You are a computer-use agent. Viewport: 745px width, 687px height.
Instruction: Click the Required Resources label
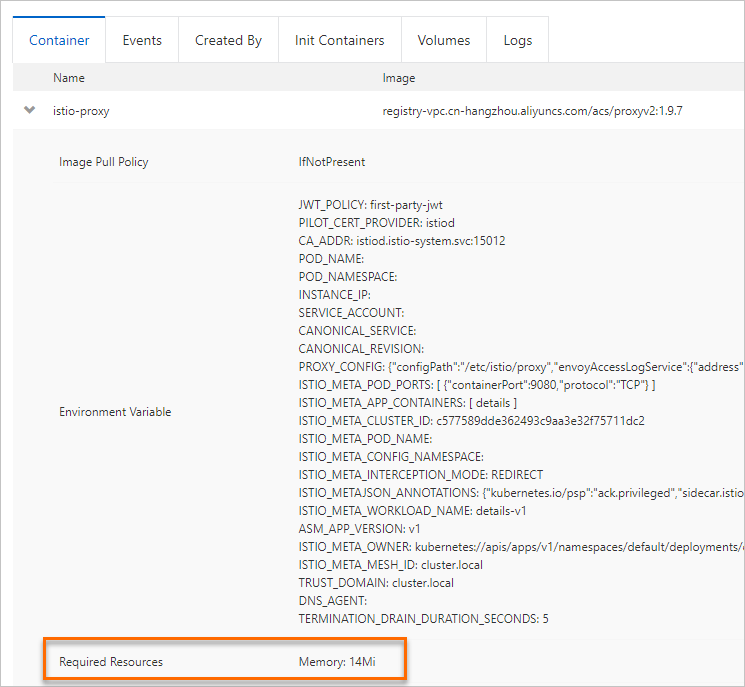(111, 662)
